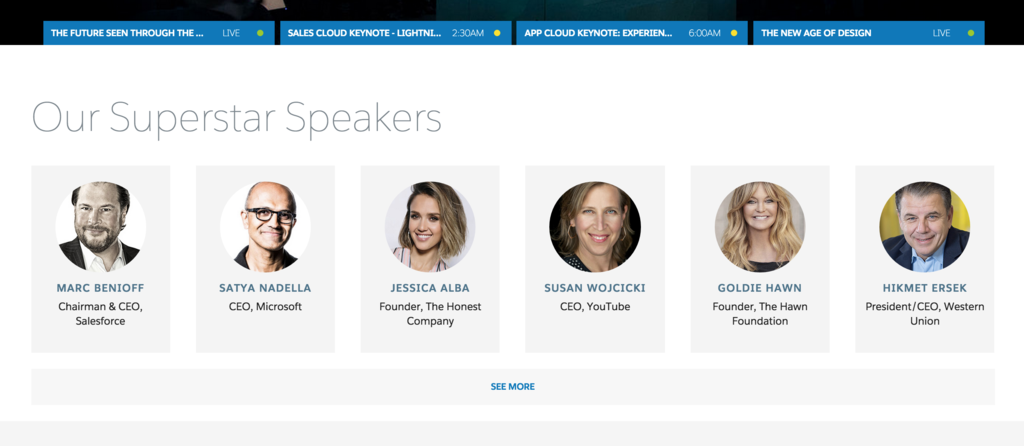Image resolution: width=1024 pixels, height=446 pixels.
Task: Click Hikmet Ersek's portrait photo
Action: coord(925,227)
